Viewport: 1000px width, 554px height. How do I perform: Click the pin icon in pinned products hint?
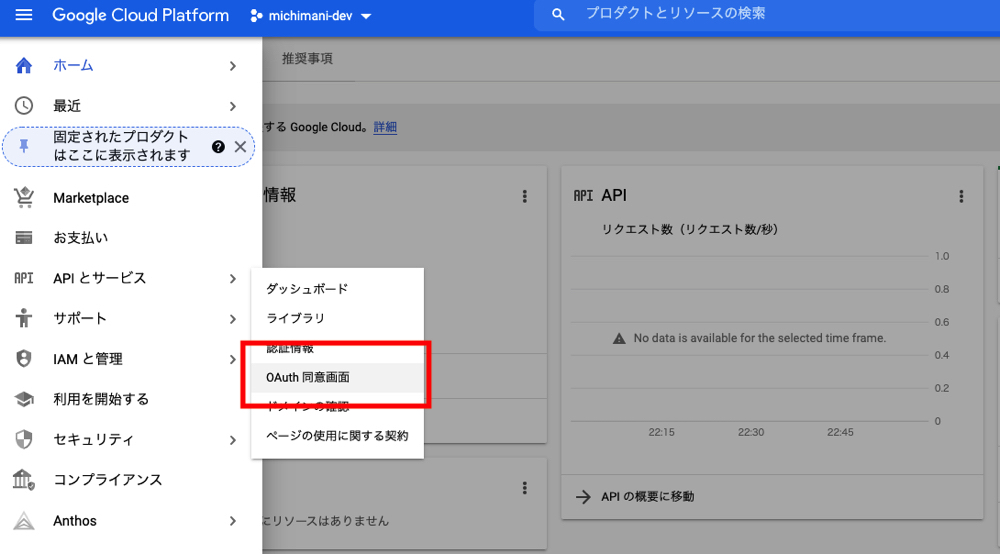pos(24,147)
